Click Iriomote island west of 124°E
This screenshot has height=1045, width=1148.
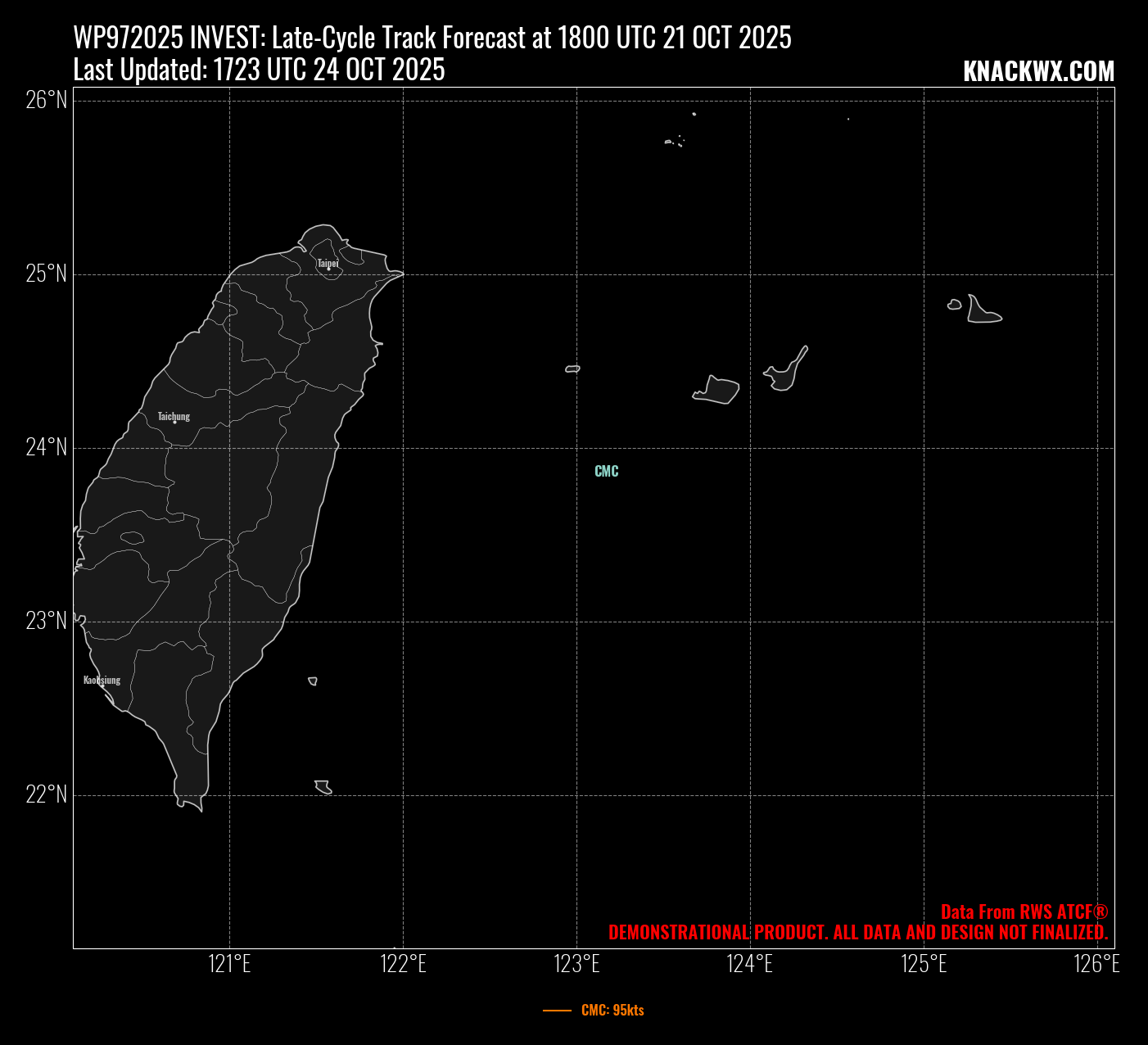(718, 391)
